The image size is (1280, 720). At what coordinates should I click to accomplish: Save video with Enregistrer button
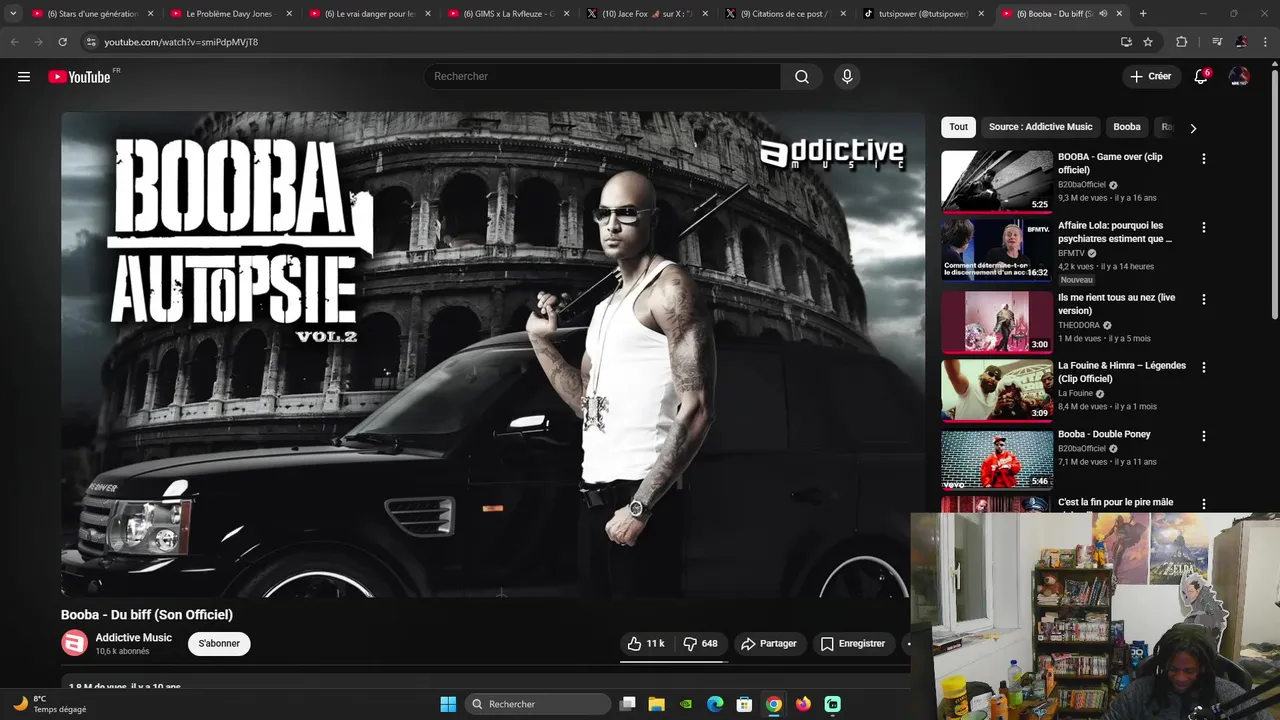point(853,644)
